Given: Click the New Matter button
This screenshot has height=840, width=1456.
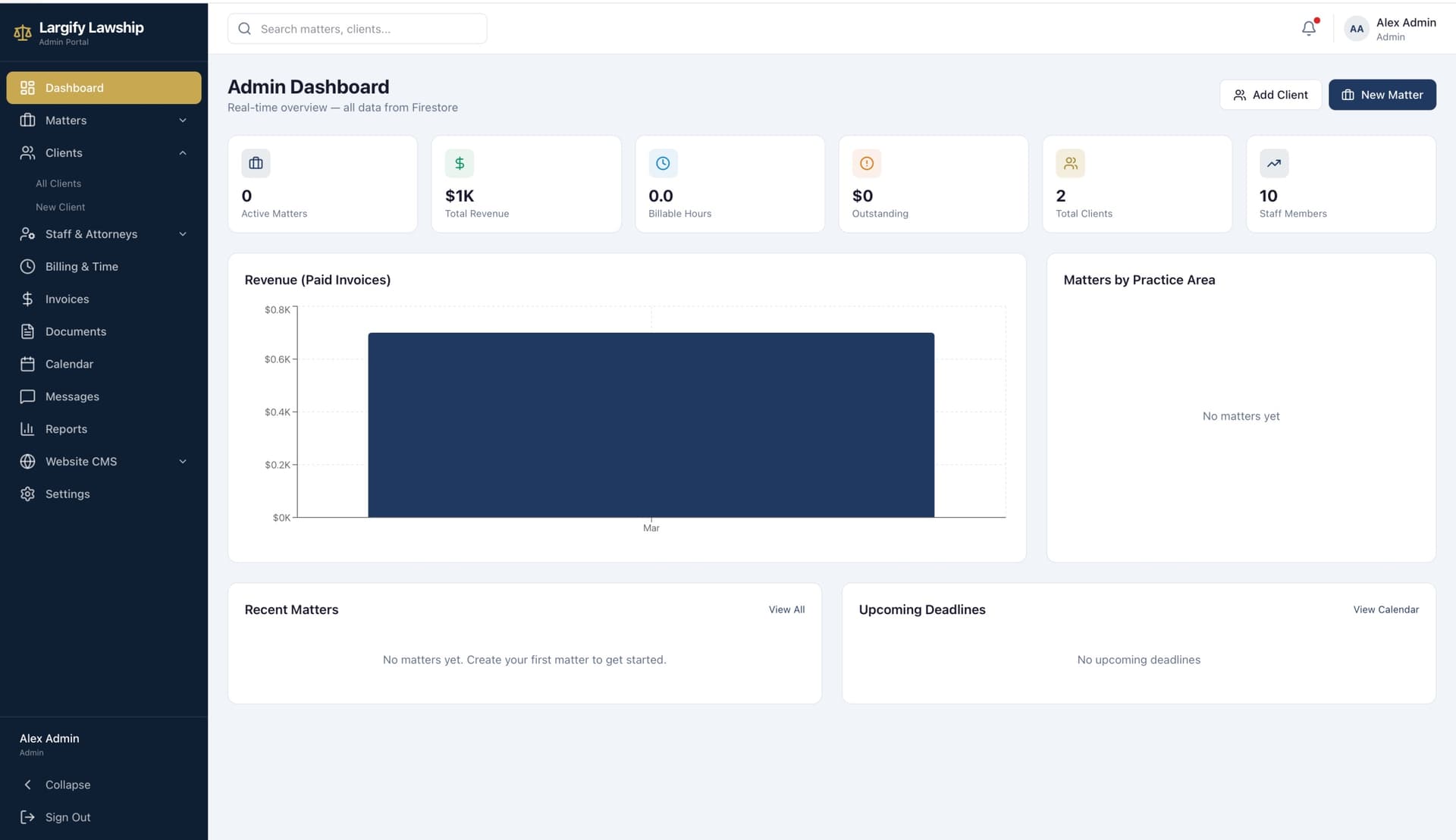Looking at the screenshot, I should [1382, 94].
